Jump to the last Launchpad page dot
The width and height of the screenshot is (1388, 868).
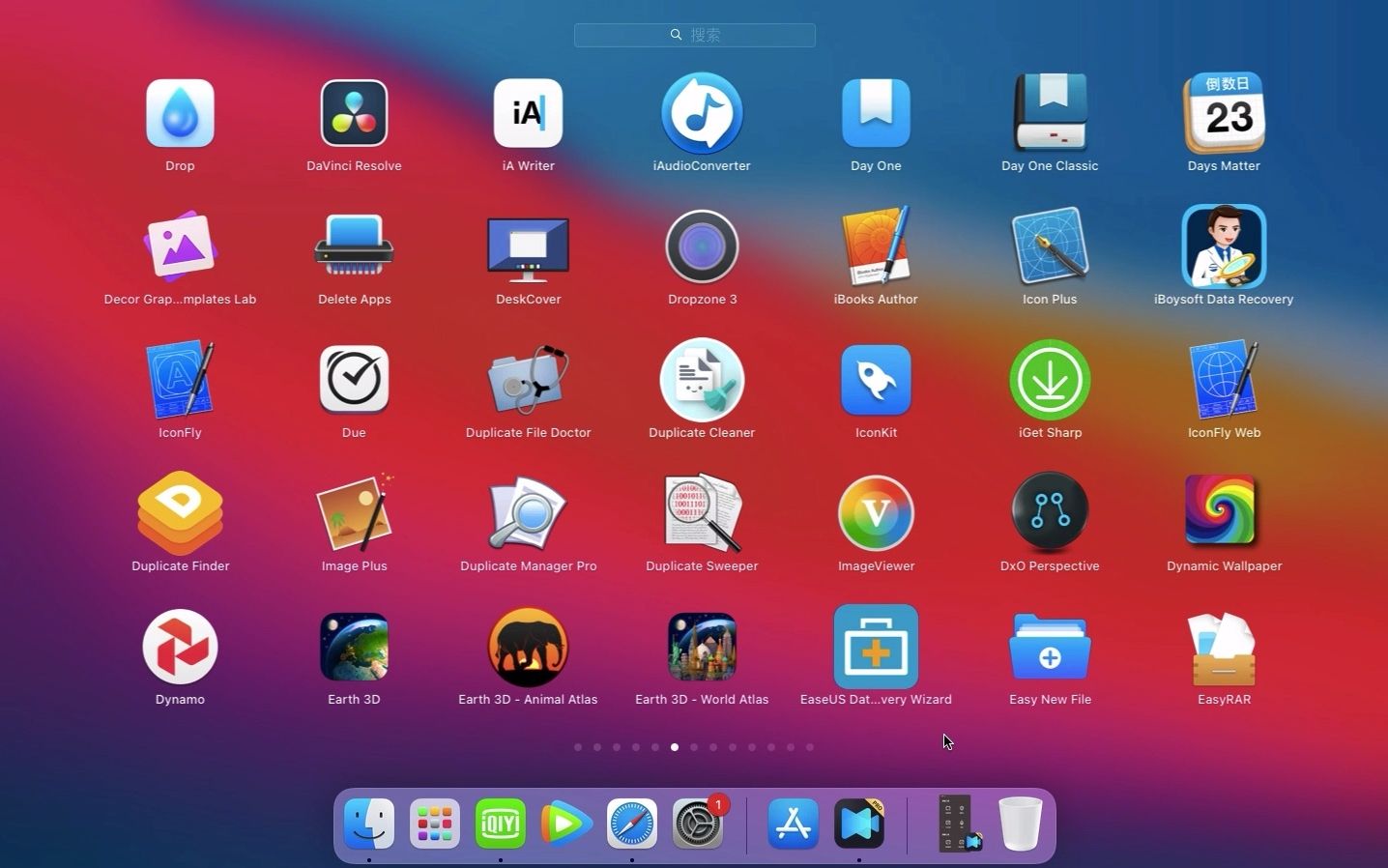tap(810, 747)
